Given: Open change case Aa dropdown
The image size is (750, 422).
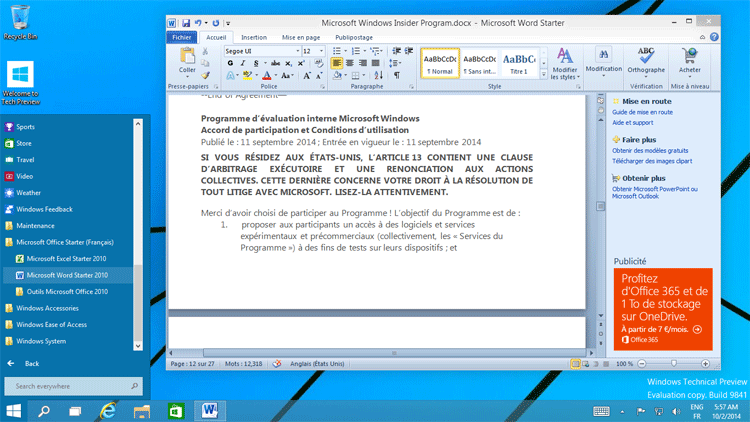Looking at the screenshot, I should pyautogui.click(x=287, y=76).
